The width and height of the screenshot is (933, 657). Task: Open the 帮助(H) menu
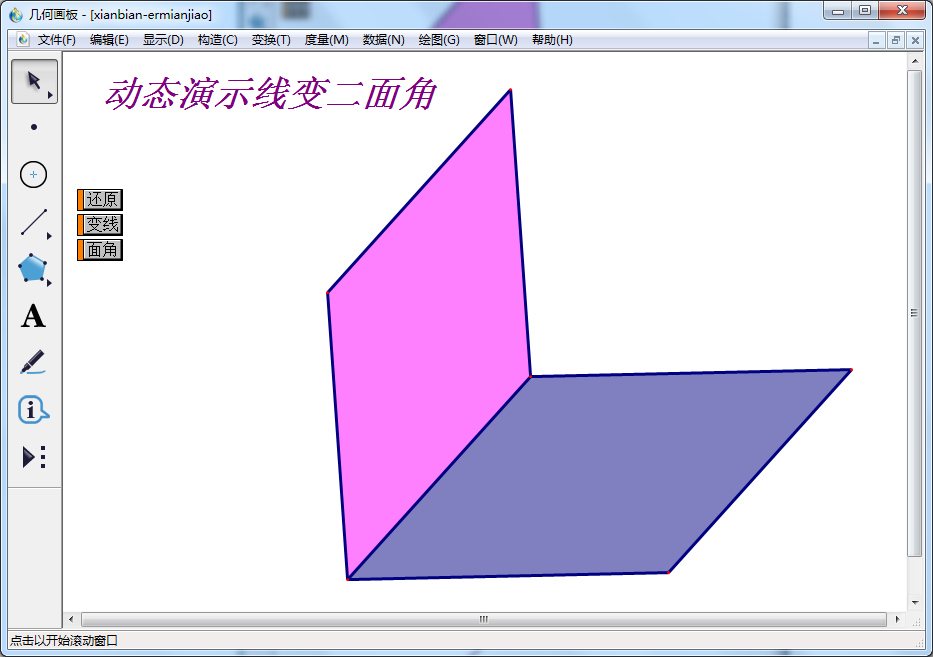(x=552, y=40)
